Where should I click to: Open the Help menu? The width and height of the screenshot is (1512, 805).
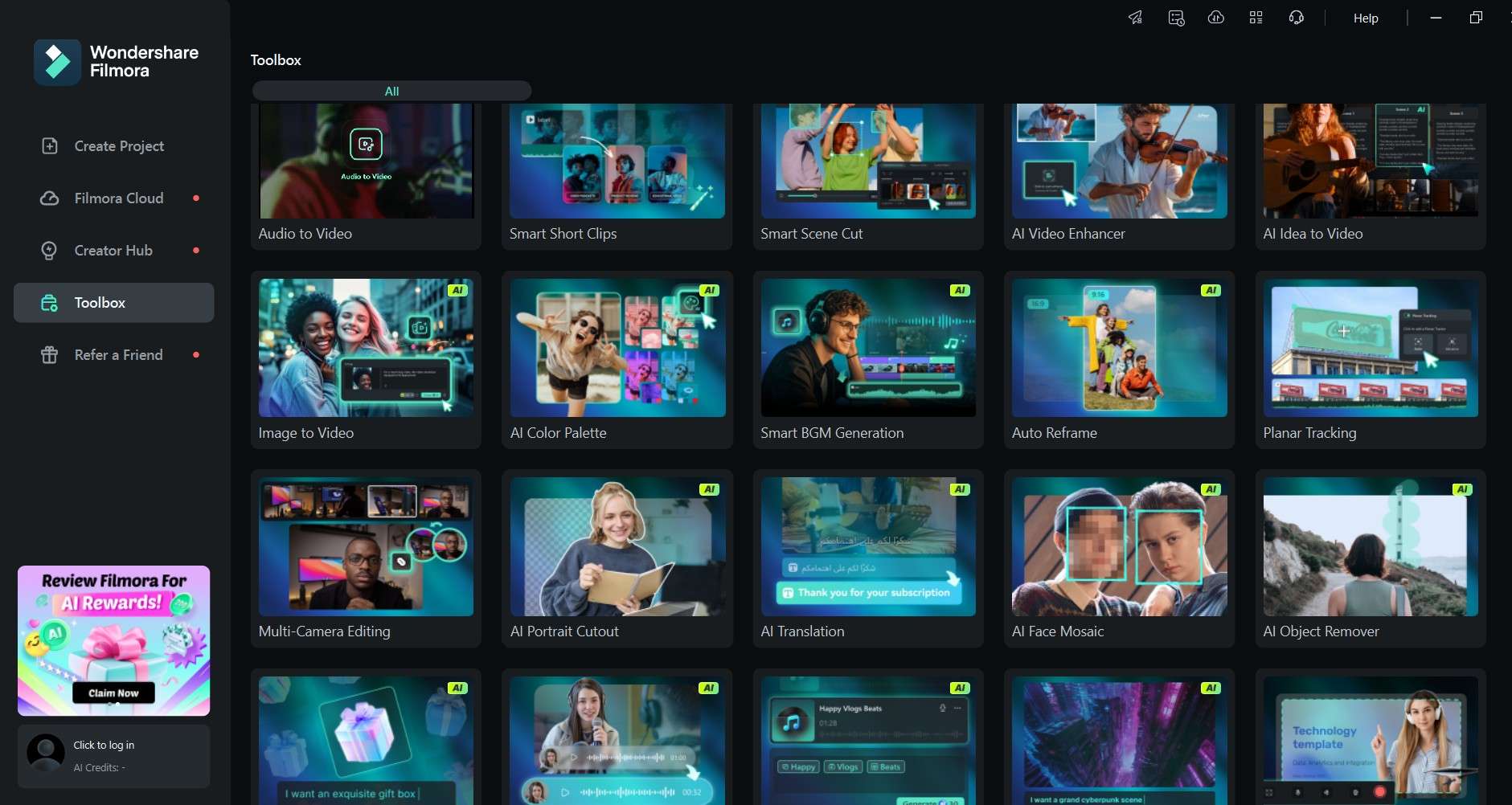[x=1366, y=18]
